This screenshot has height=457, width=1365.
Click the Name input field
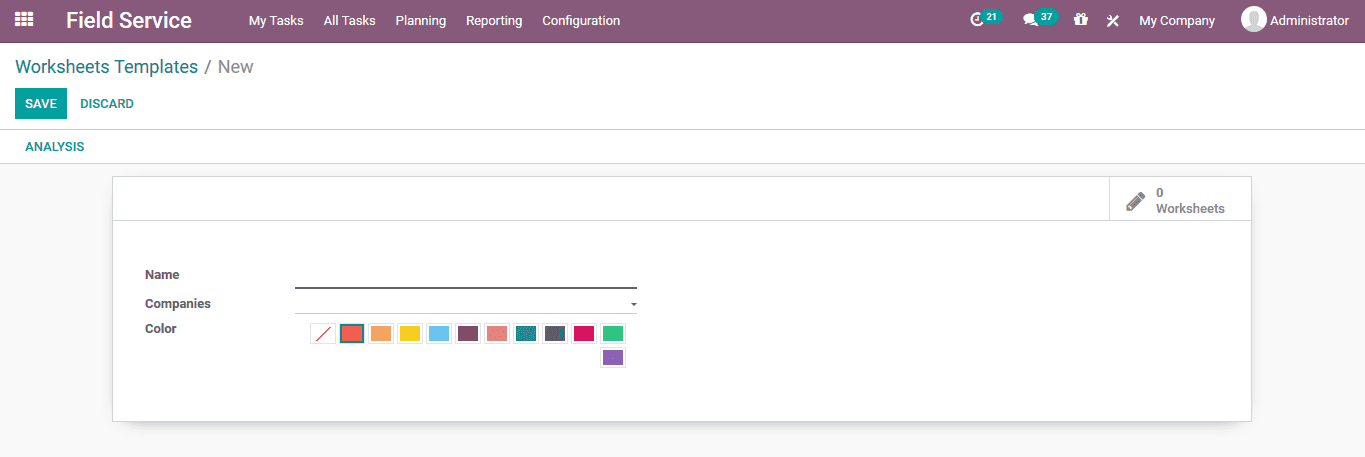[466, 277]
